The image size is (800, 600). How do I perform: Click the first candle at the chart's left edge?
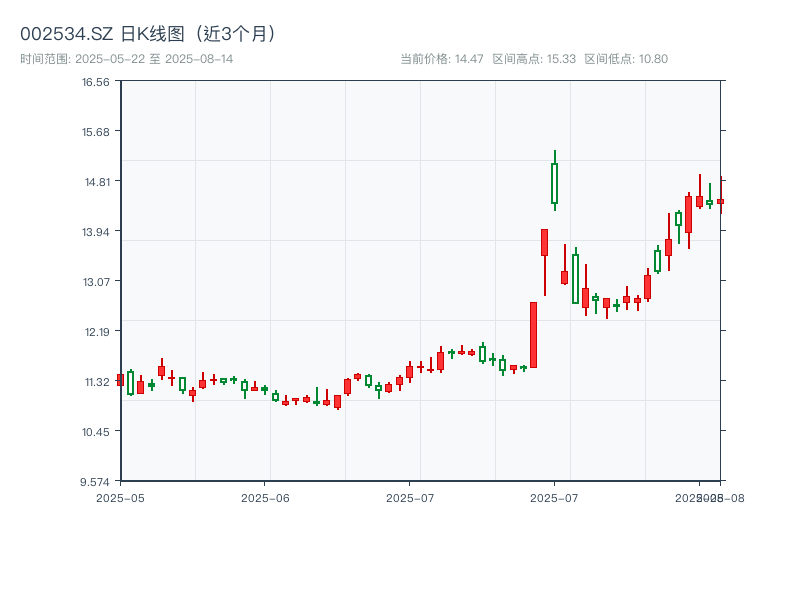tap(120, 379)
